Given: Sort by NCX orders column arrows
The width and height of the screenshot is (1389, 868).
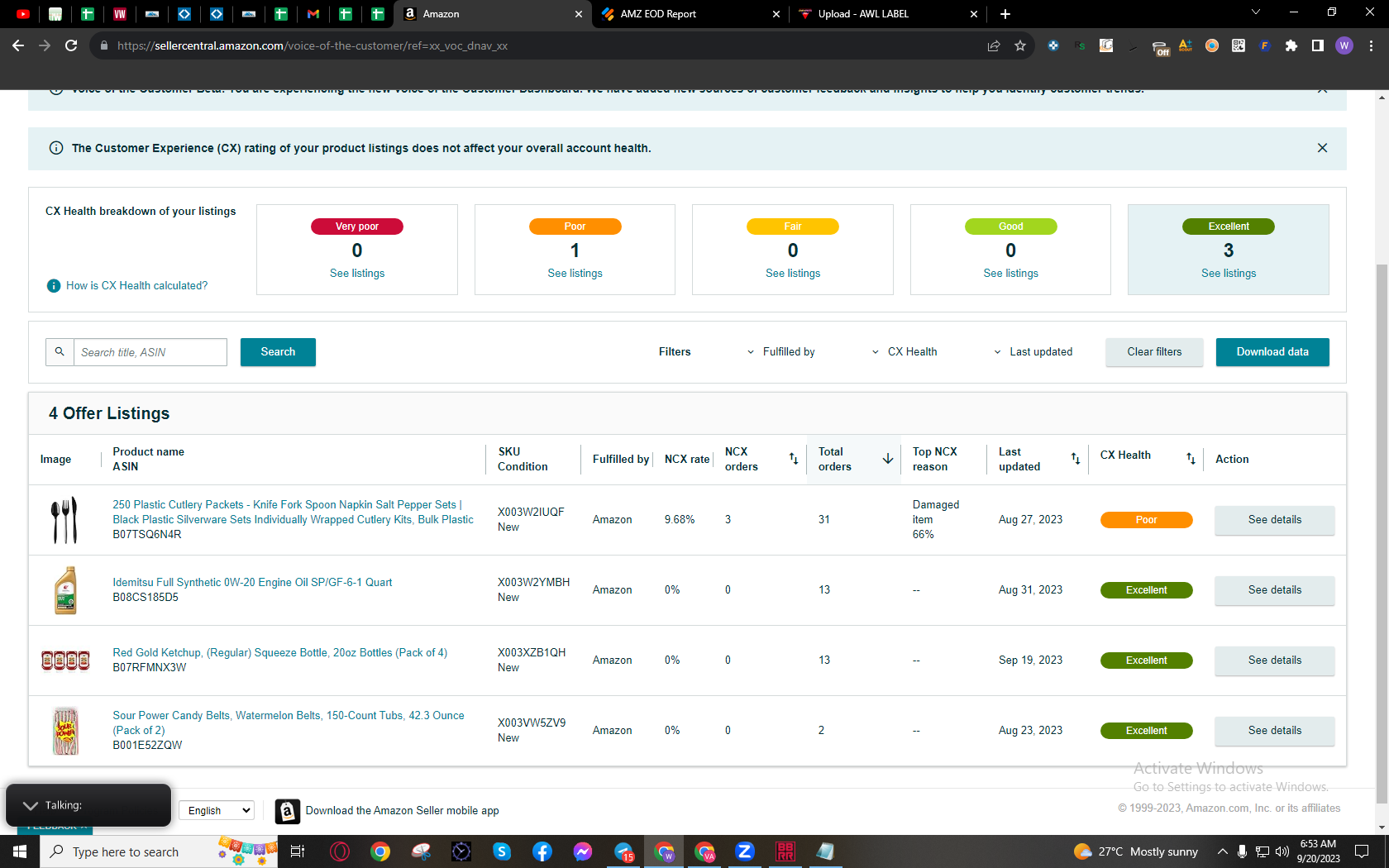Looking at the screenshot, I should click(x=793, y=459).
